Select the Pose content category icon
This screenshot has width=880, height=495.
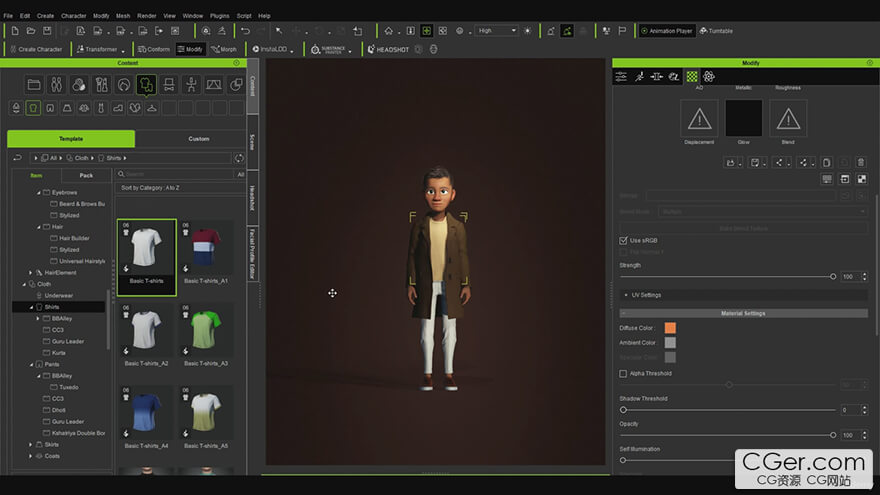(x=191, y=85)
